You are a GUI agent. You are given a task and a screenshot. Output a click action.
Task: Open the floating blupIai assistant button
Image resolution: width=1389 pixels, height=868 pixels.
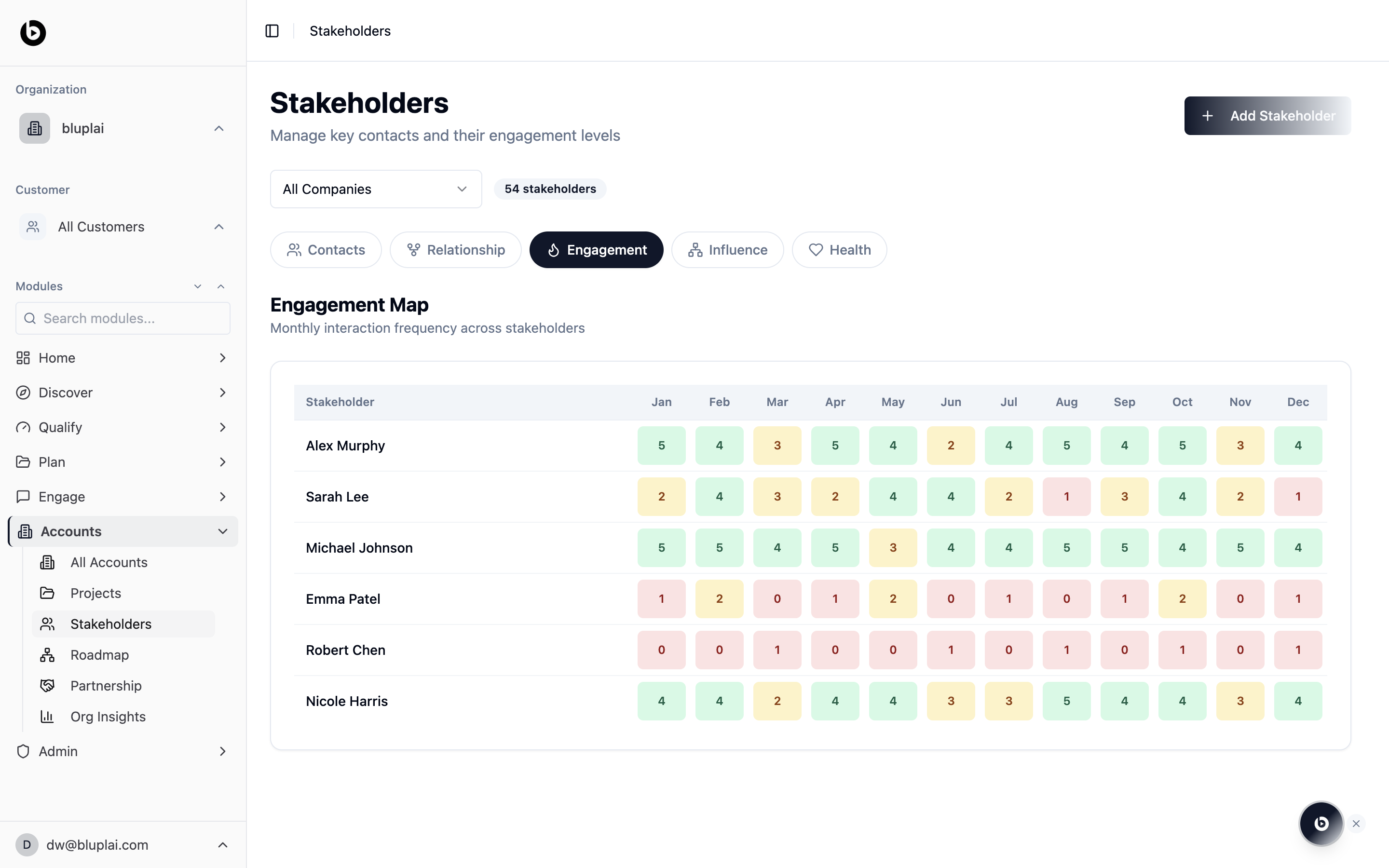1321,823
